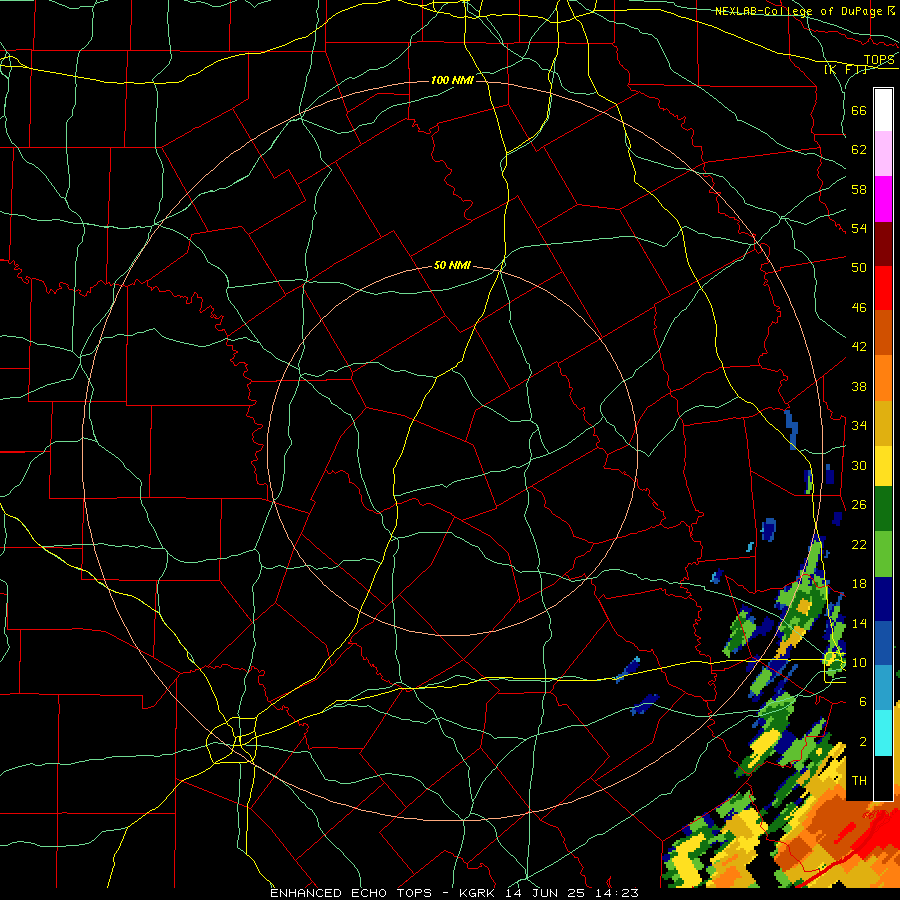Click the 54 legend value
The width and height of the screenshot is (900, 900).
(859, 228)
